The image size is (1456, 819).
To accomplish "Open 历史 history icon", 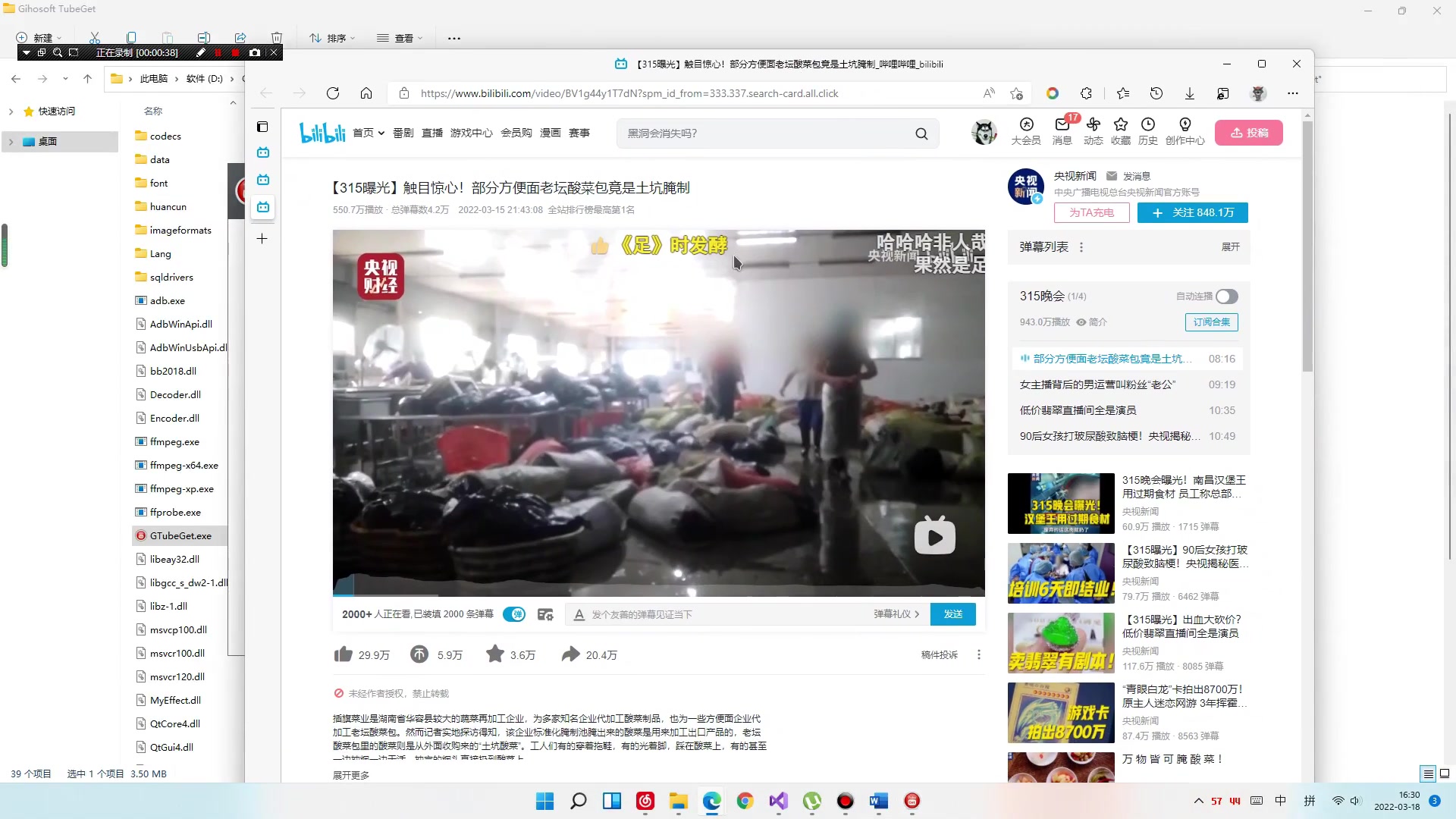I will pyautogui.click(x=1148, y=131).
